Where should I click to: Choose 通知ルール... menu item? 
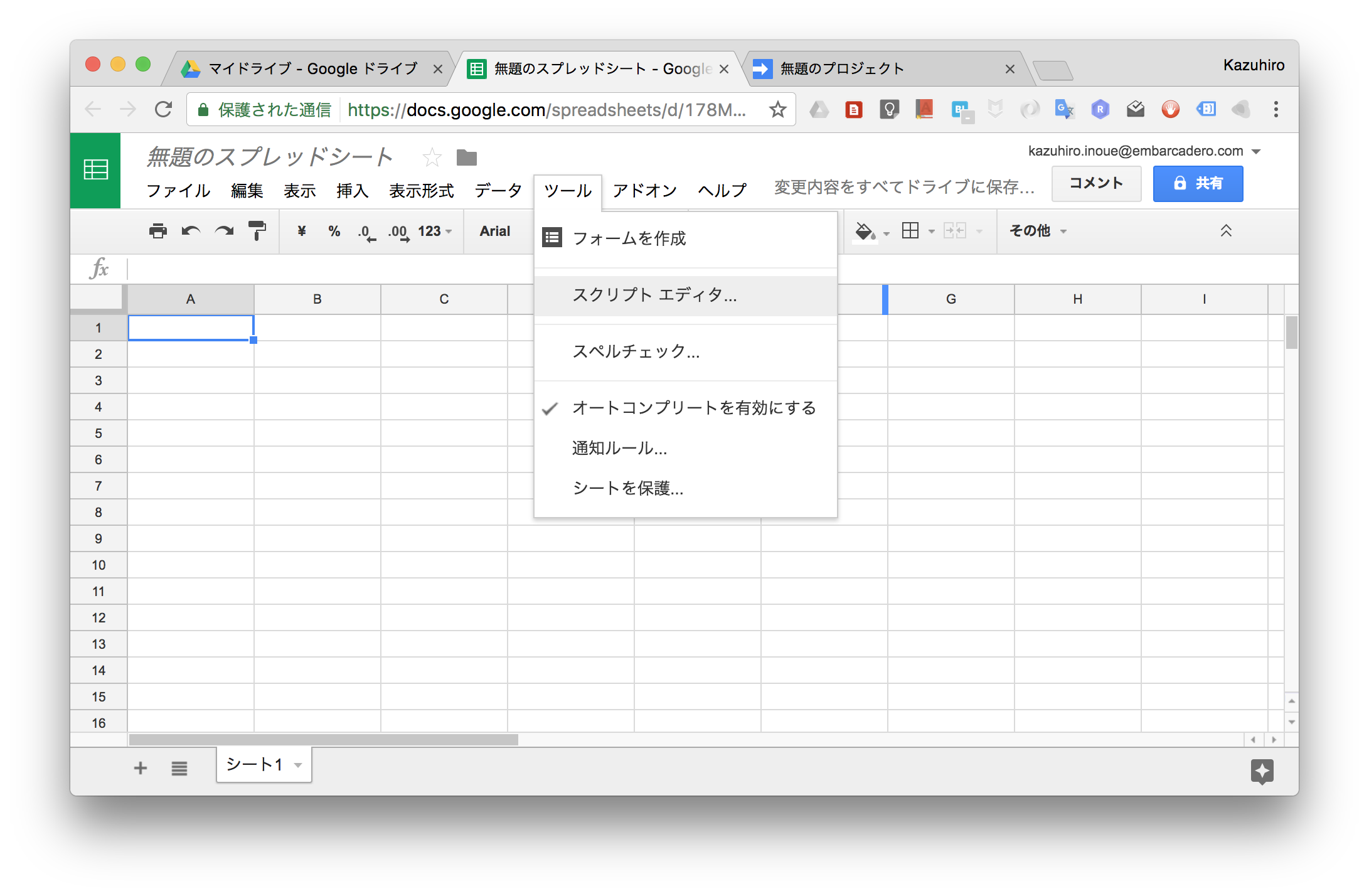[685, 448]
